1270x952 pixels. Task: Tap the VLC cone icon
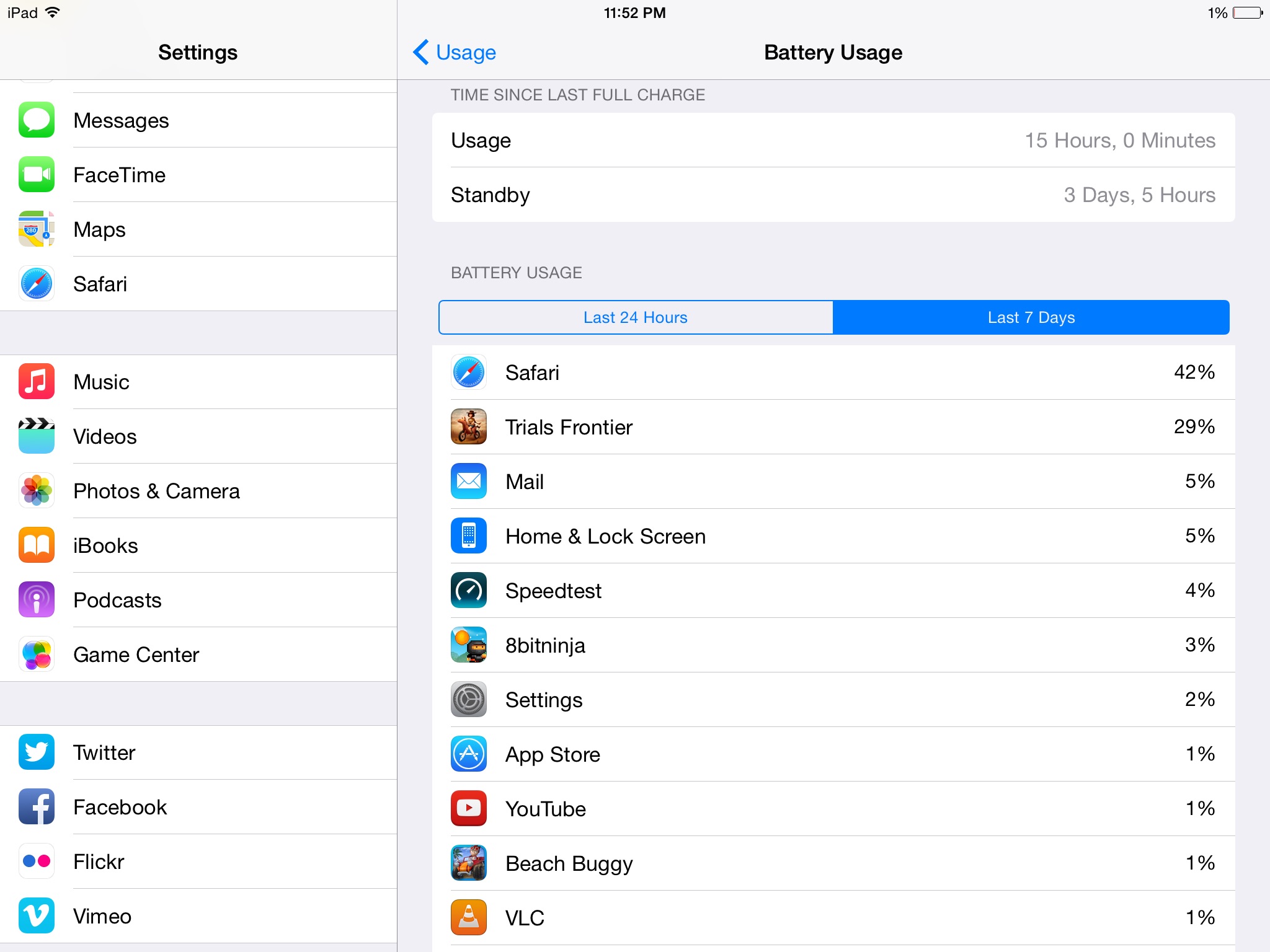469,918
